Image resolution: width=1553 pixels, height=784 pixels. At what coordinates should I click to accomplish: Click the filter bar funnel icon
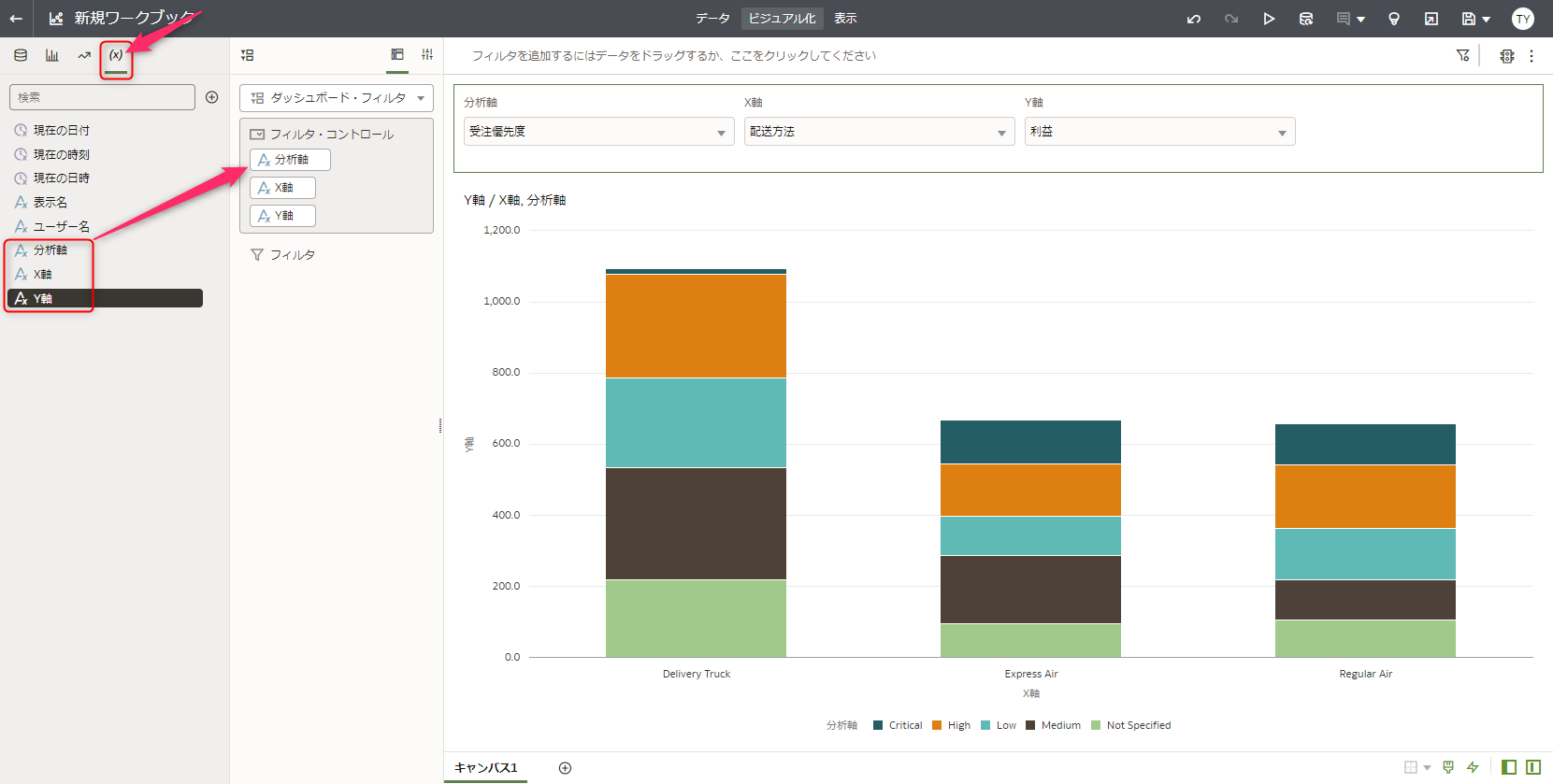pyautogui.click(x=1463, y=56)
